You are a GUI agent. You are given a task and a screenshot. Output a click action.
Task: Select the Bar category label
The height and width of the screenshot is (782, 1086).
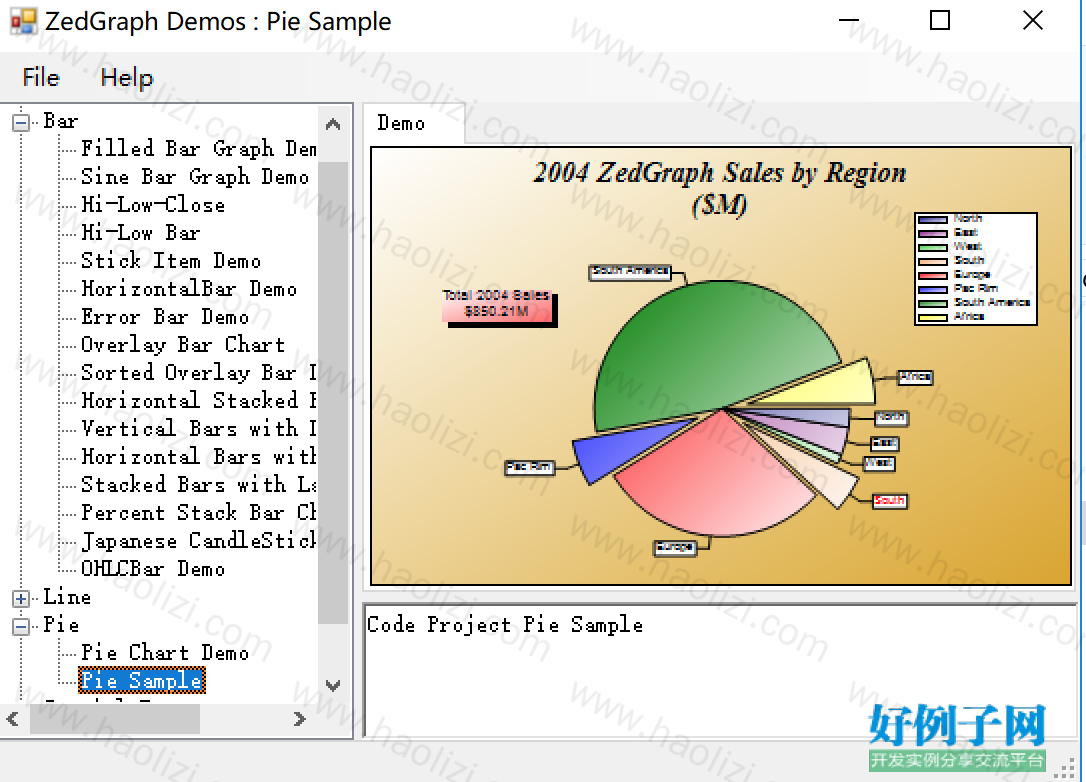tap(60, 121)
